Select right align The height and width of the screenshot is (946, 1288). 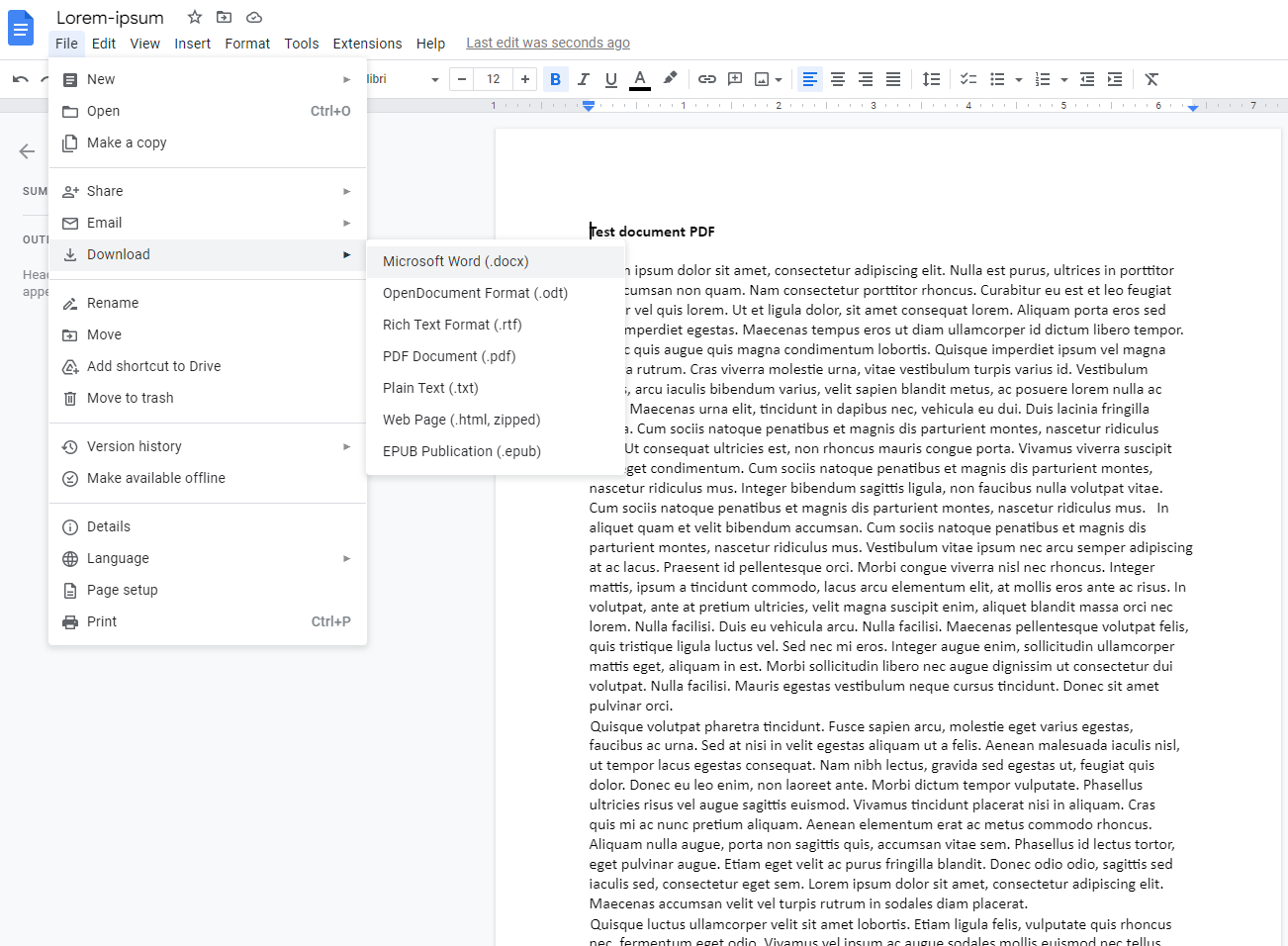pyautogui.click(x=866, y=79)
